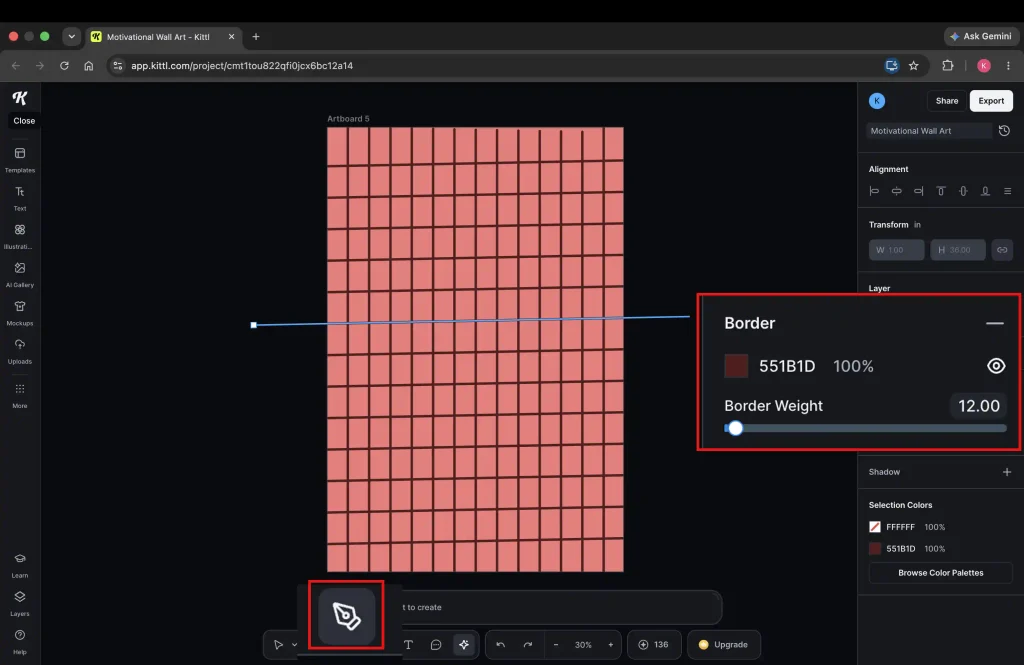Image resolution: width=1024 pixels, height=665 pixels.
Task: Open a new browser tab
Action: click(256, 37)
